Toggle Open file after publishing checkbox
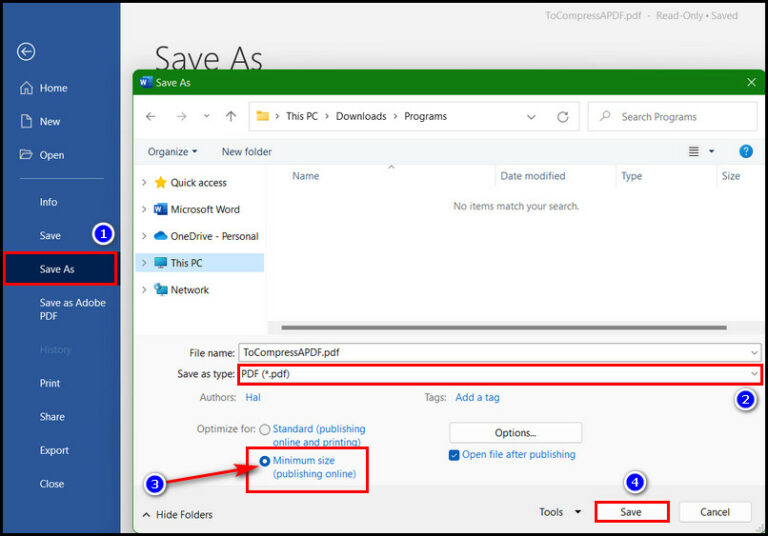Image resolution: width=768 pixels, height=536 pixels. (x=454, y=455)
